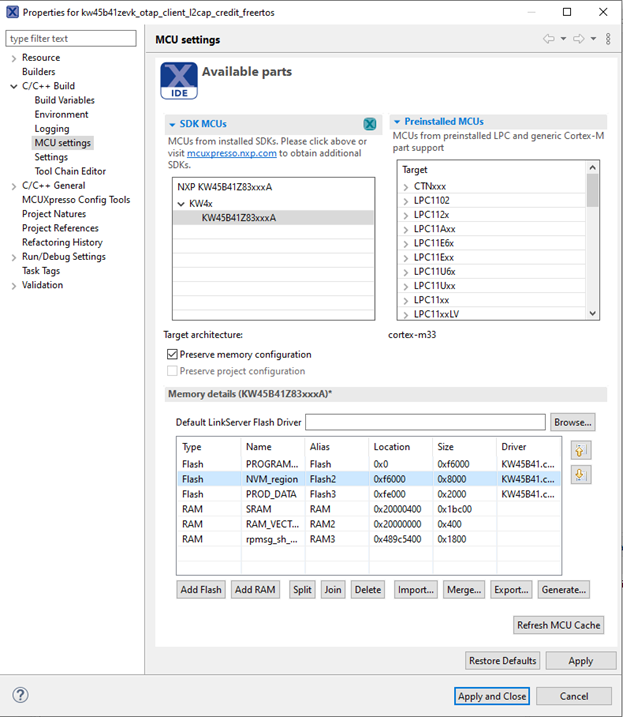Click the Add Flash button
This screenshot has height=717, width=623.
(x=201, y=590)
